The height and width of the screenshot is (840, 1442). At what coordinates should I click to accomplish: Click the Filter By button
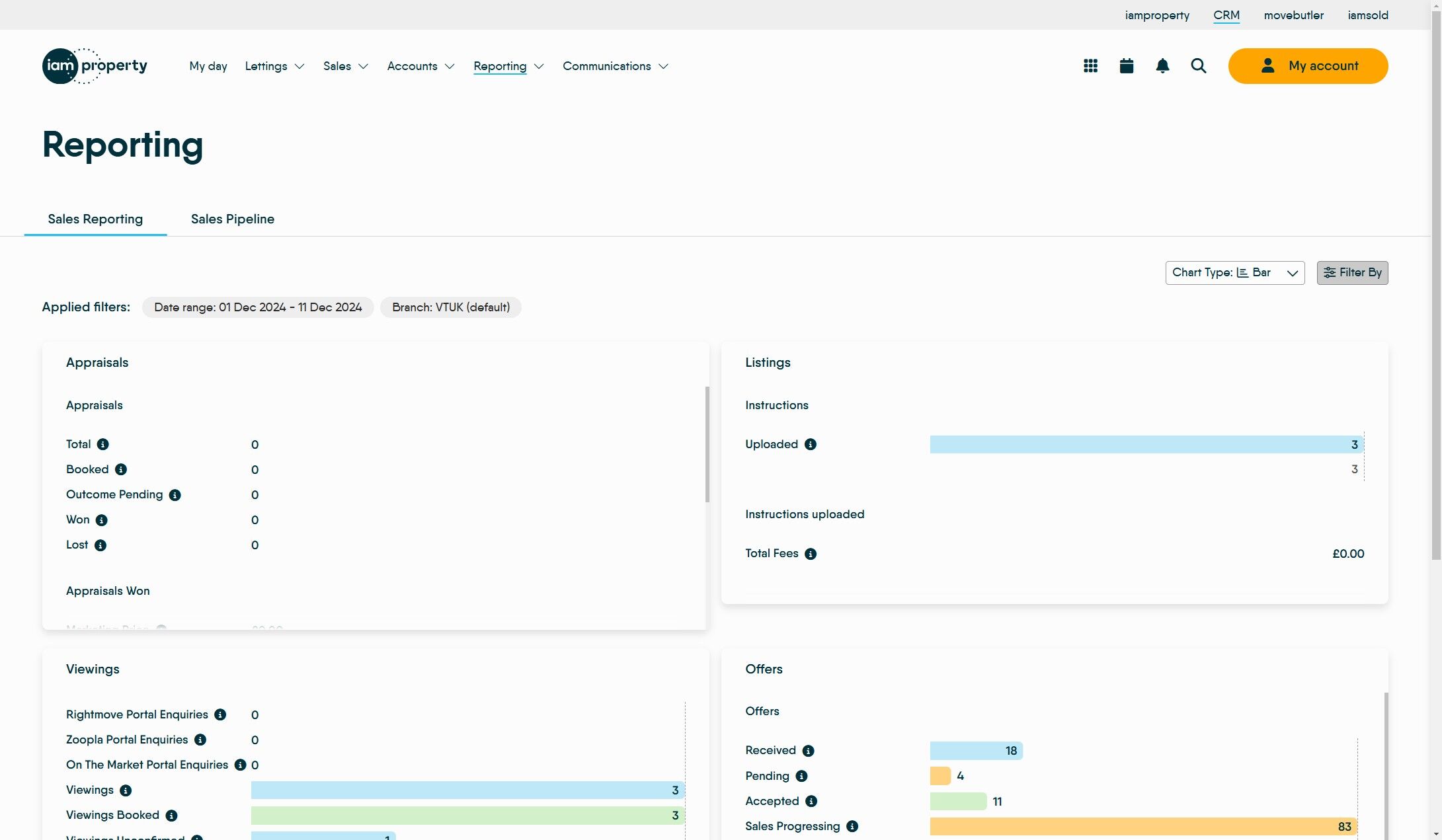pos(1352,273)
